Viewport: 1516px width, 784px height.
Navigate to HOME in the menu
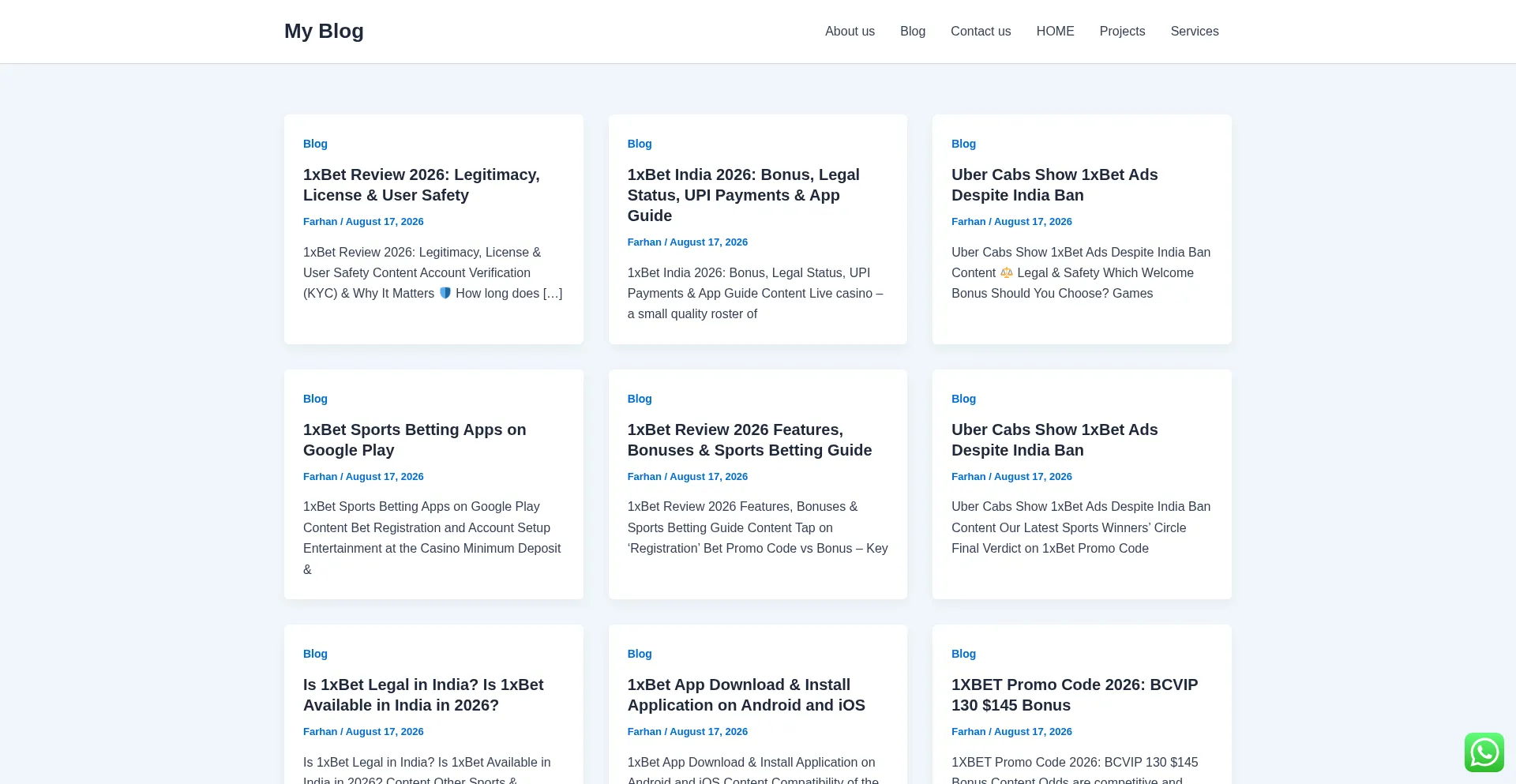click(x=1055, y=32)
